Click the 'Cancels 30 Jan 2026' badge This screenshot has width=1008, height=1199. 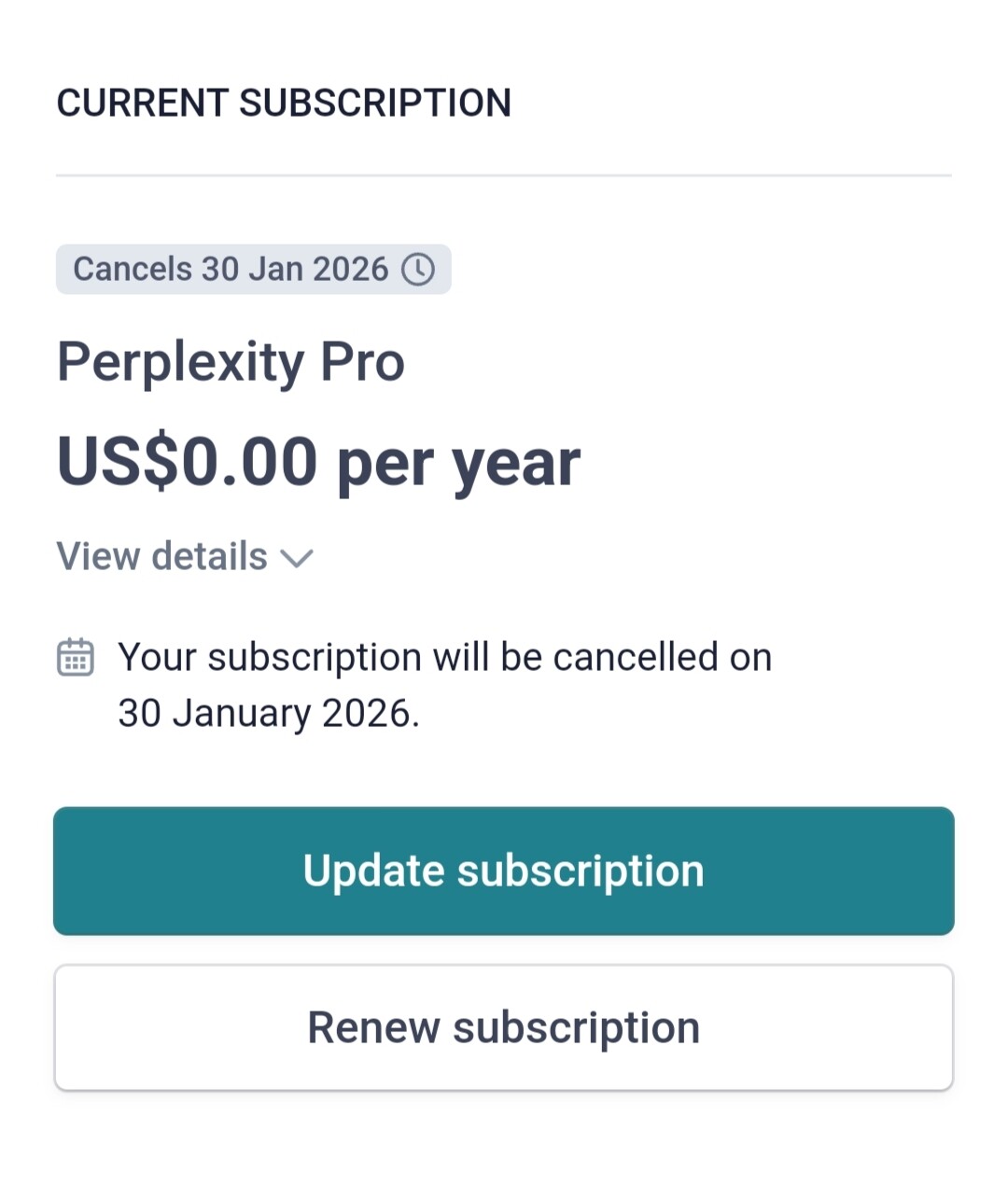pyautogui.click(x=253, y=270)
